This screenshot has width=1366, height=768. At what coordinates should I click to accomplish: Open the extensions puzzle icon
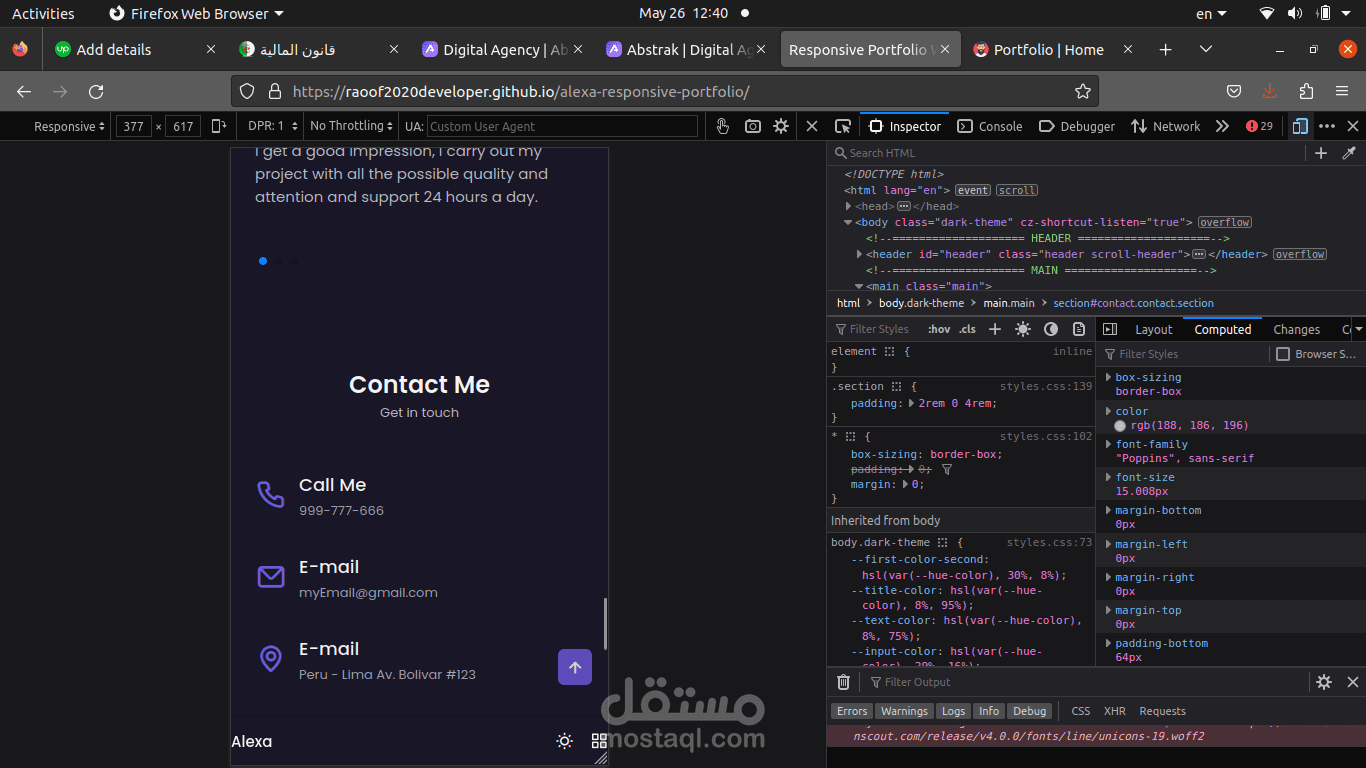1306,92
